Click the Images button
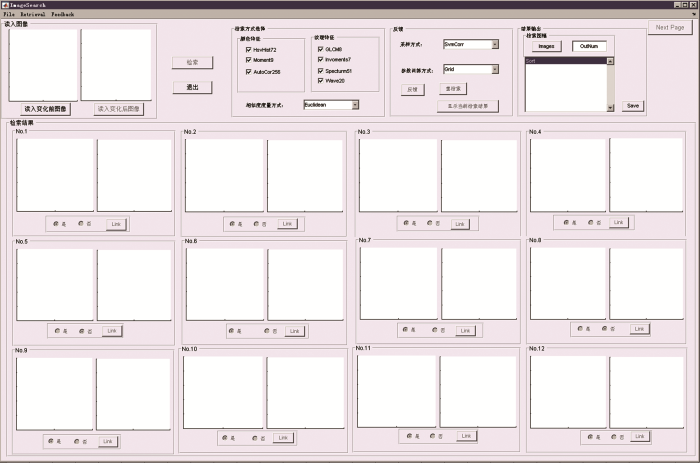This screenshot has width=700, height=463. [546, 46]
